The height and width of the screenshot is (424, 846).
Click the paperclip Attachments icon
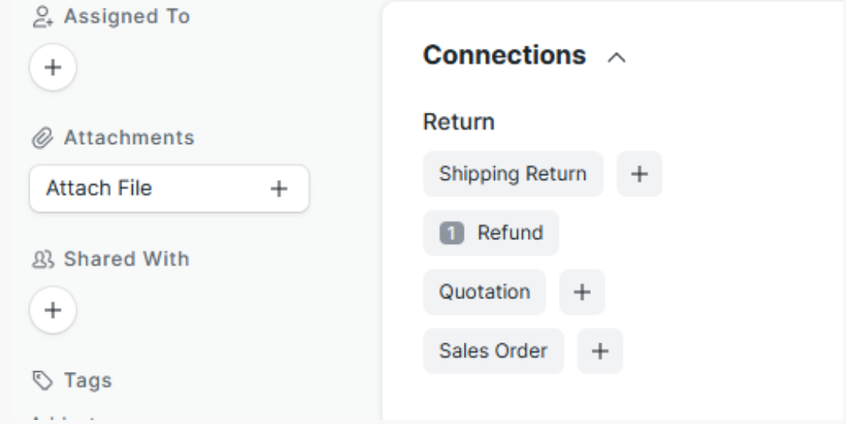(42, 138)
